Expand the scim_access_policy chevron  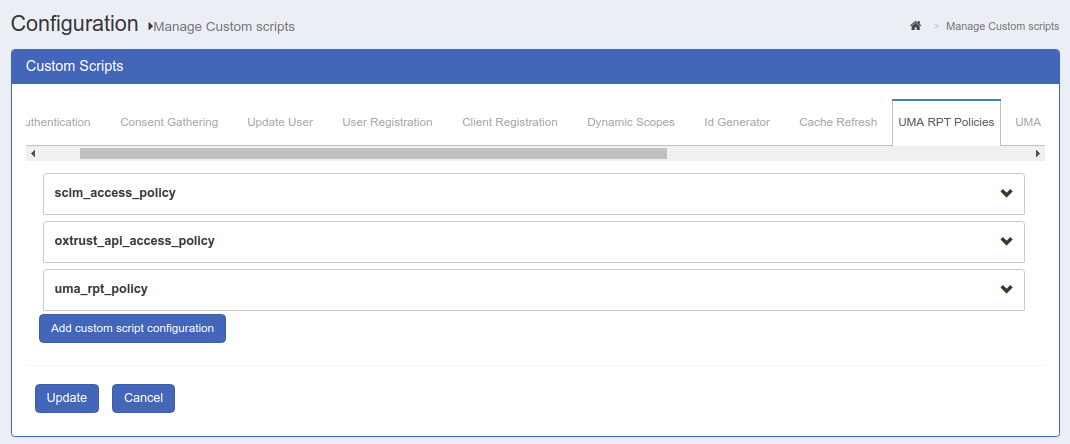(x=1006, y=193)
